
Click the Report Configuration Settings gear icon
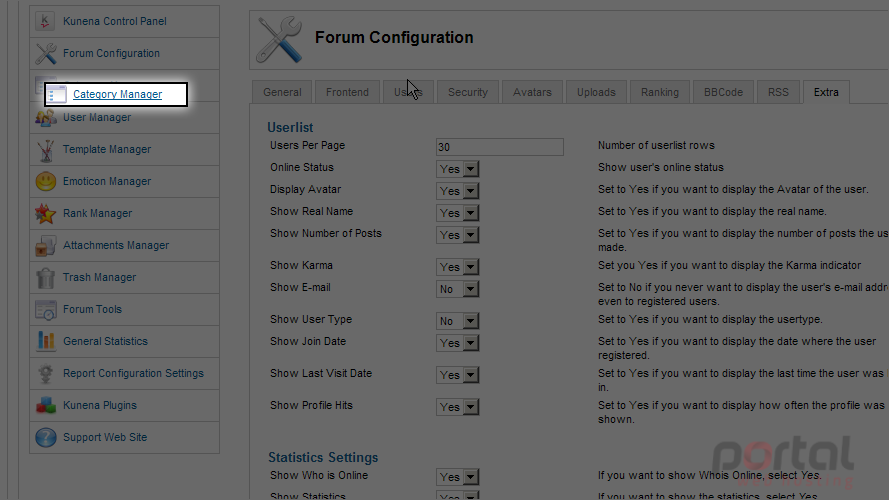pos(45,374)
